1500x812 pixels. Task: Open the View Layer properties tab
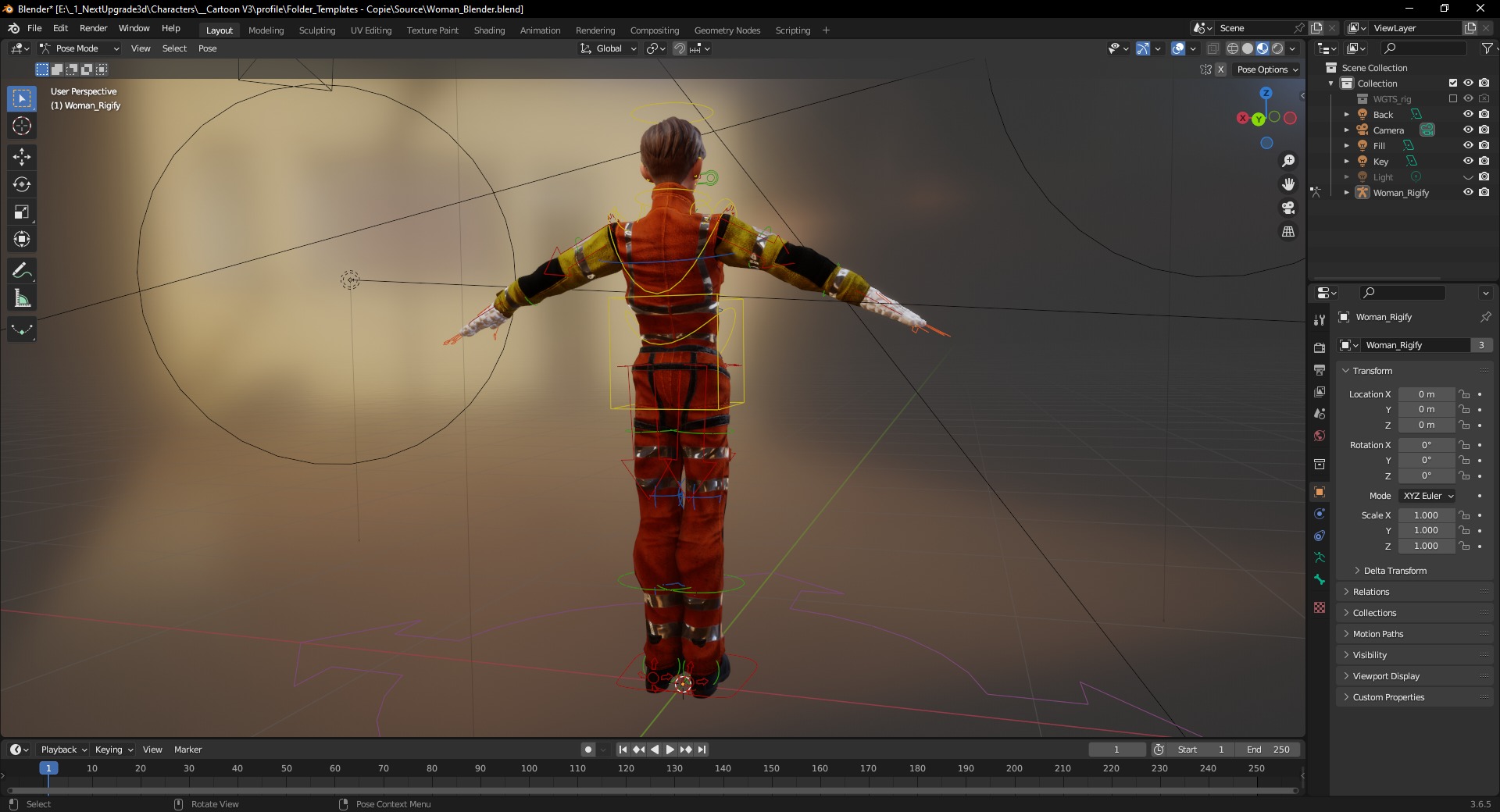point(1320,391)
